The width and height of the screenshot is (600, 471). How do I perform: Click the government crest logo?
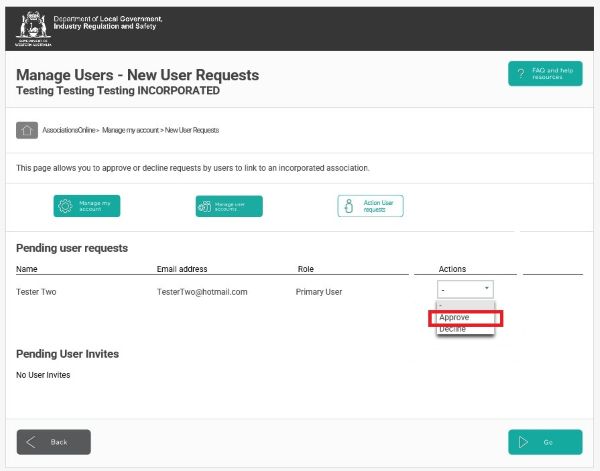(33, 29)
